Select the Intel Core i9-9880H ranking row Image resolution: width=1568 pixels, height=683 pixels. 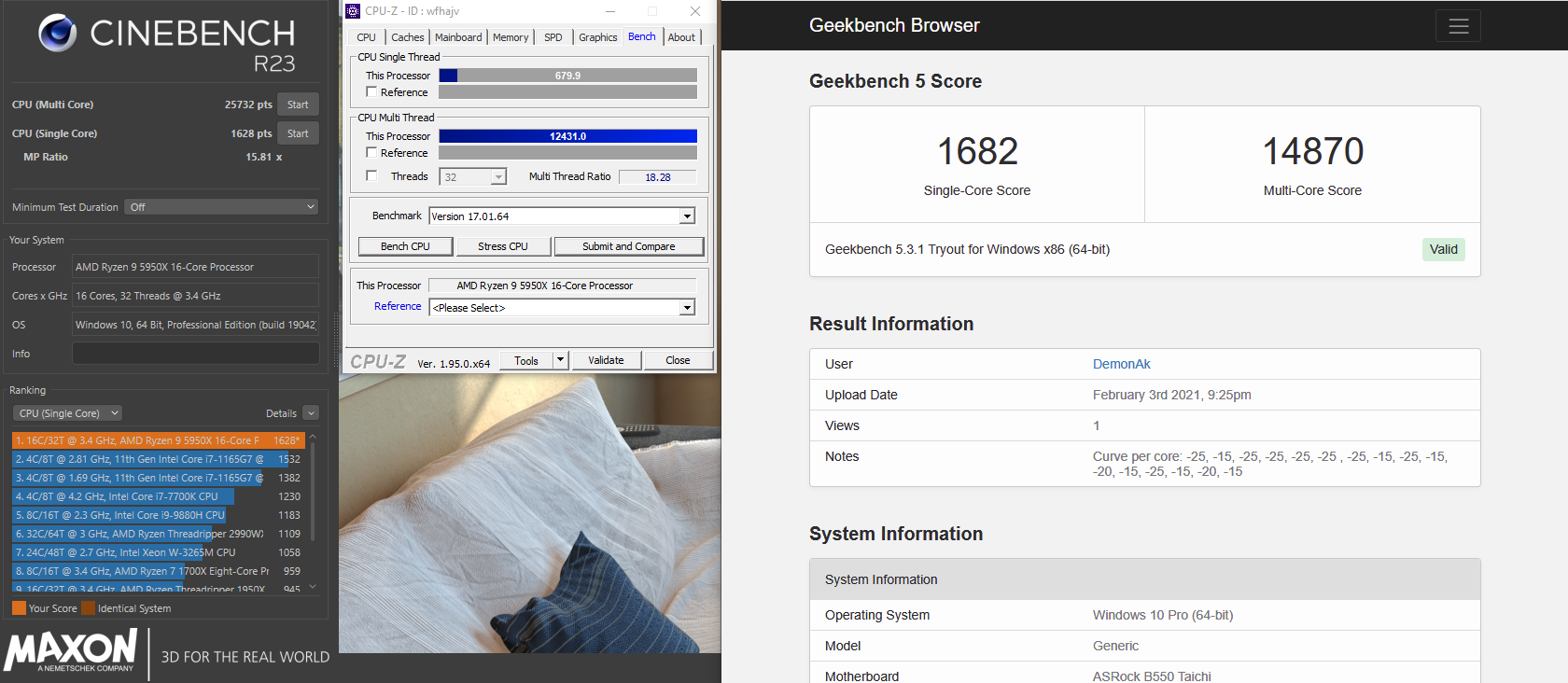[159, 515]
